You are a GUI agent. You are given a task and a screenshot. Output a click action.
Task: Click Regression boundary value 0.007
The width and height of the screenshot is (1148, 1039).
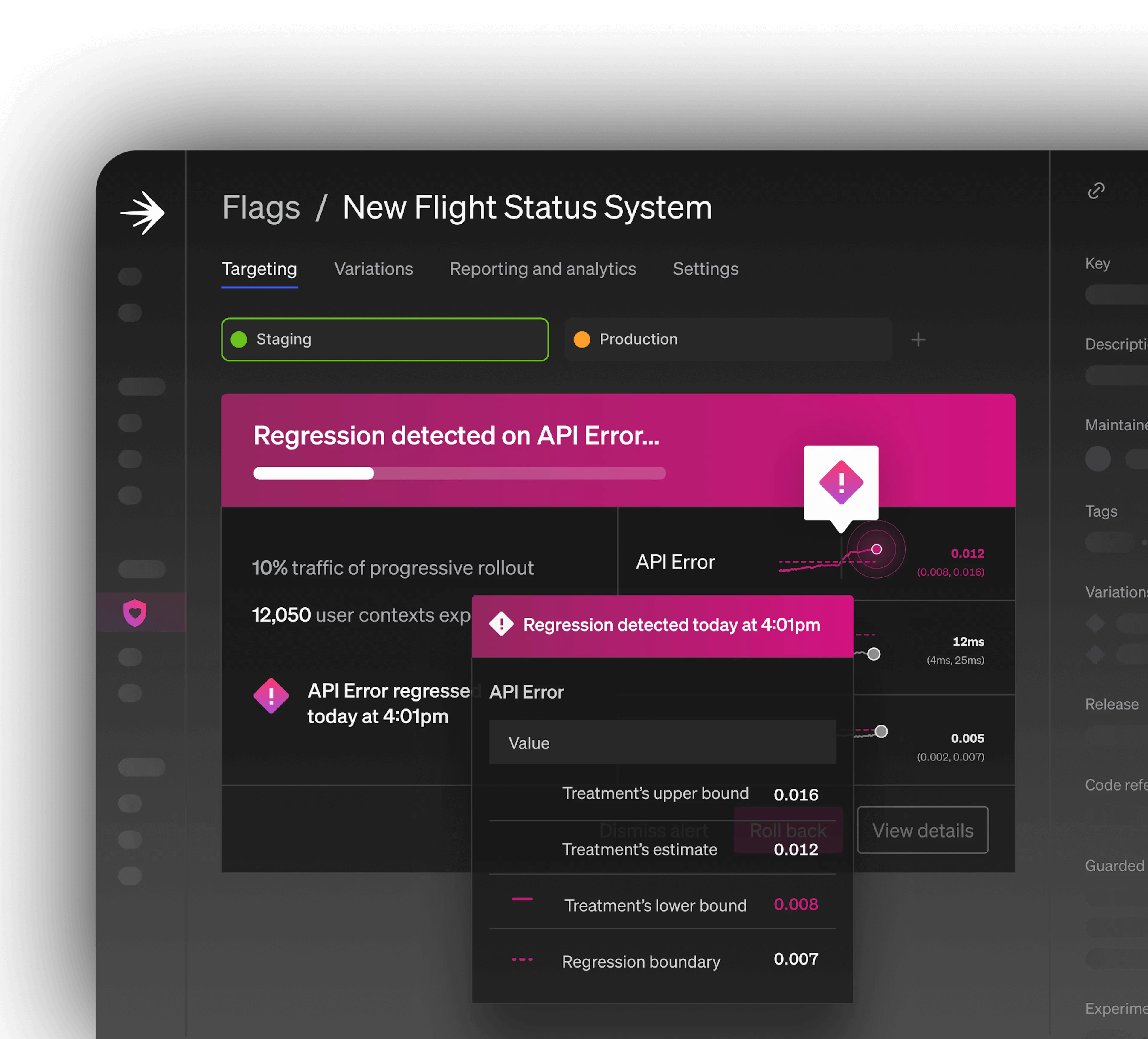pos(796,959)
